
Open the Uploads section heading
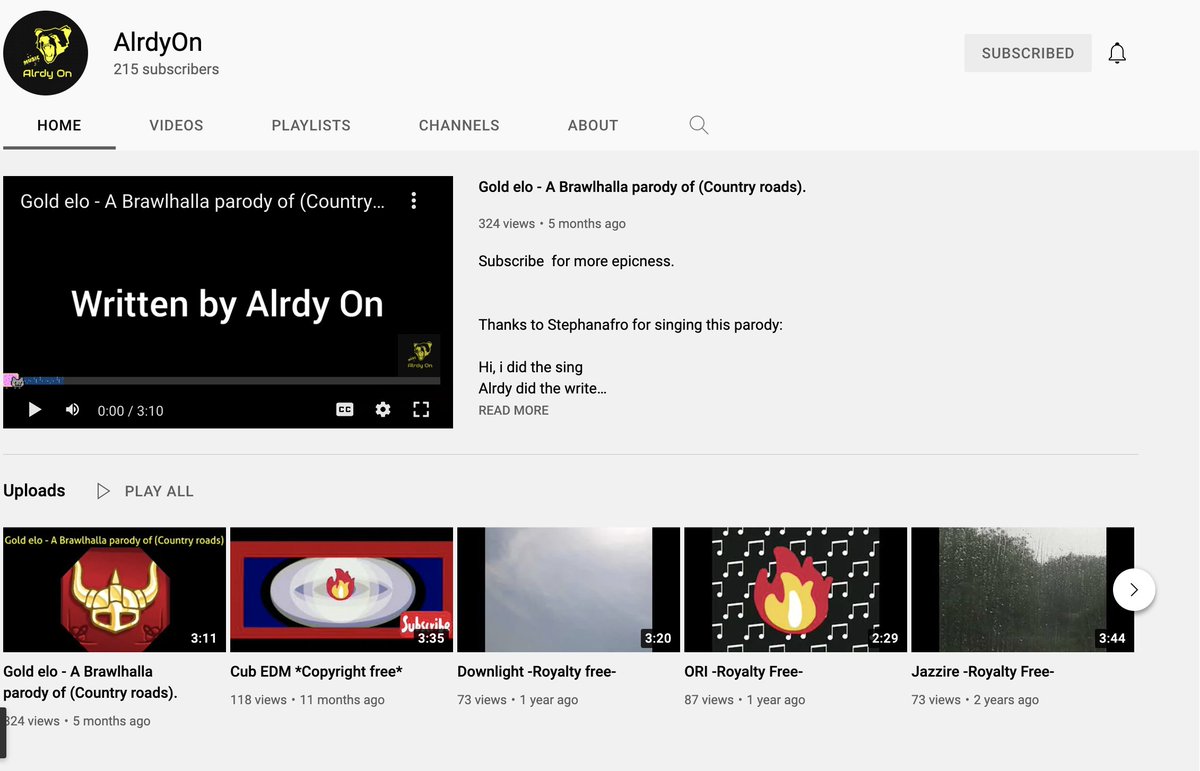coord(34,490)
